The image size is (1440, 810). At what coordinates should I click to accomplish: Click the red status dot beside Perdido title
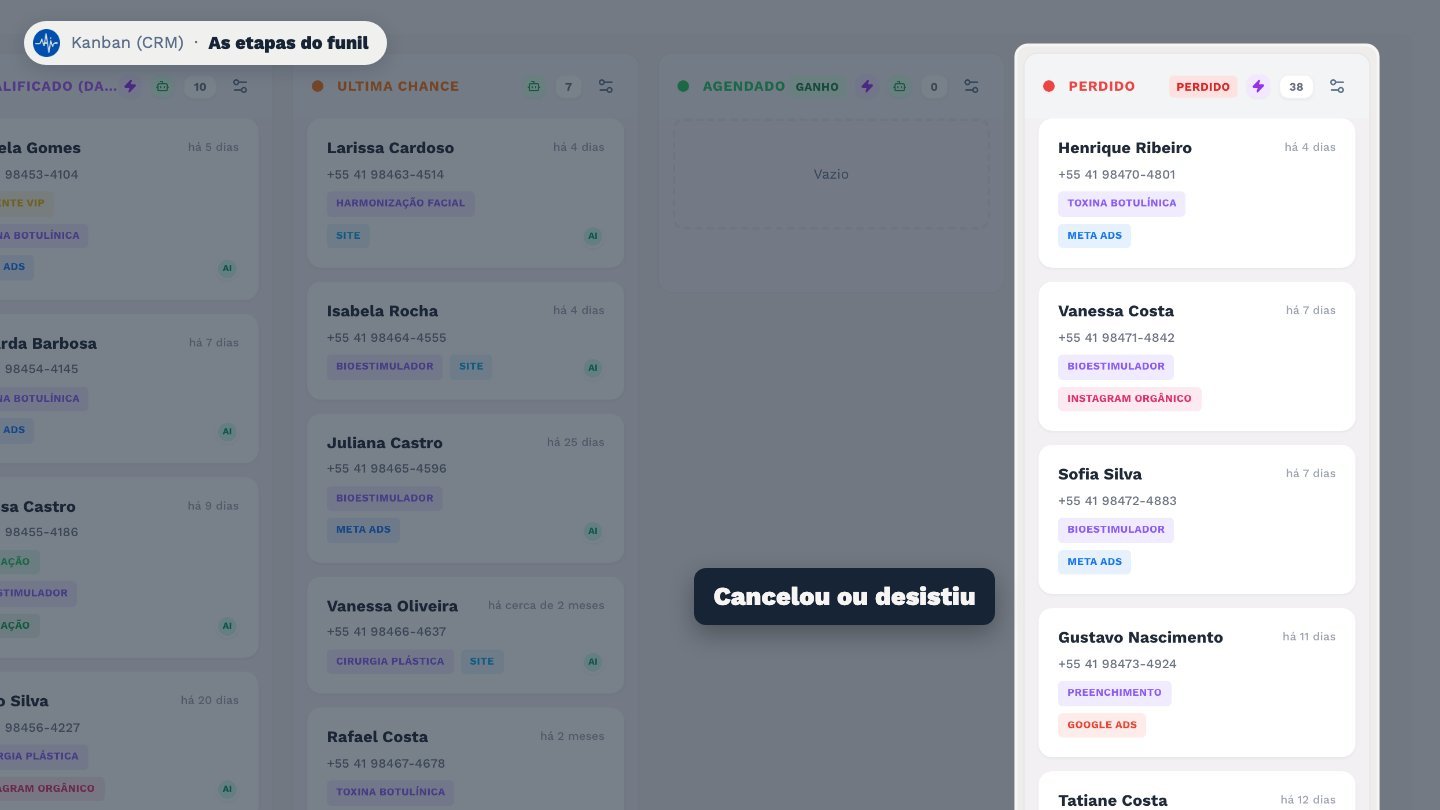click(x=1049, y=86)
